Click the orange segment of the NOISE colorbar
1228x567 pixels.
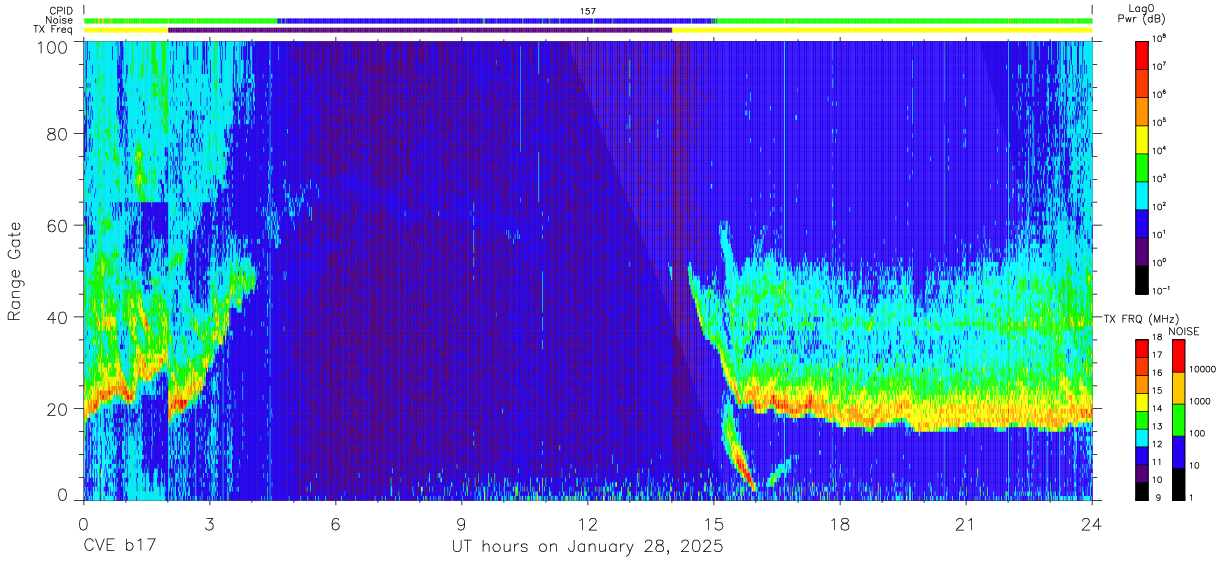click(x=1178, y=388)
